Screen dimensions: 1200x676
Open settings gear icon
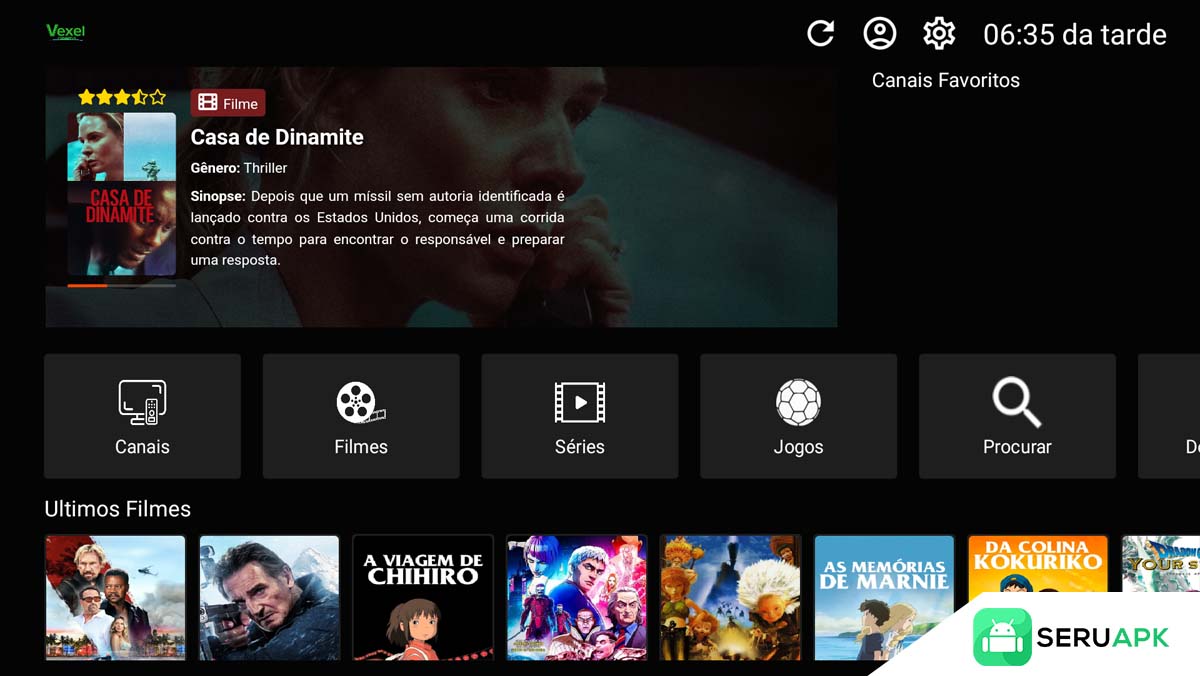pyautogui.click(x=939, y=34)
